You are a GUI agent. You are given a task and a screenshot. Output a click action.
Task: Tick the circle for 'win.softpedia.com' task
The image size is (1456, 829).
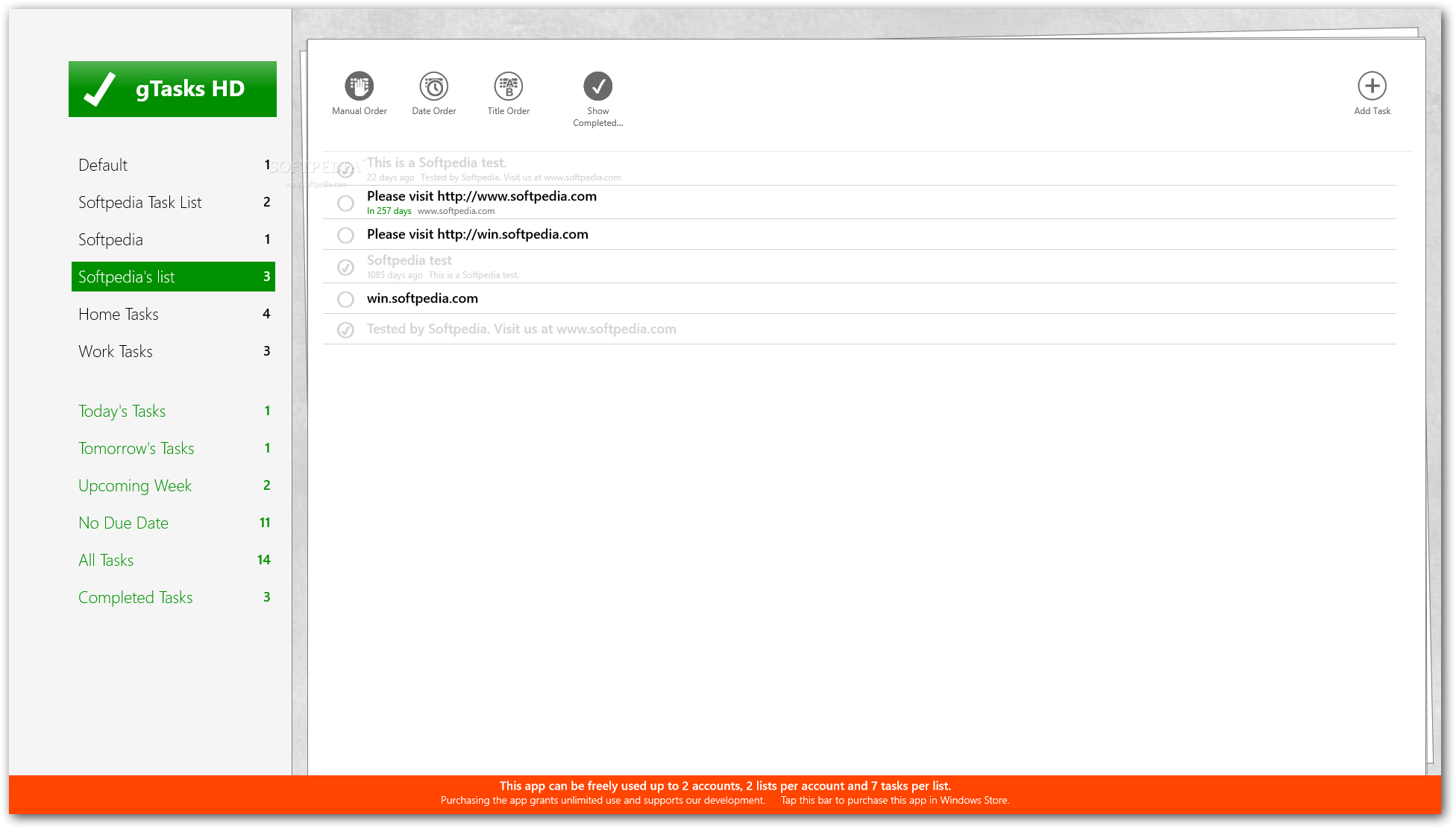coord(345,299)
